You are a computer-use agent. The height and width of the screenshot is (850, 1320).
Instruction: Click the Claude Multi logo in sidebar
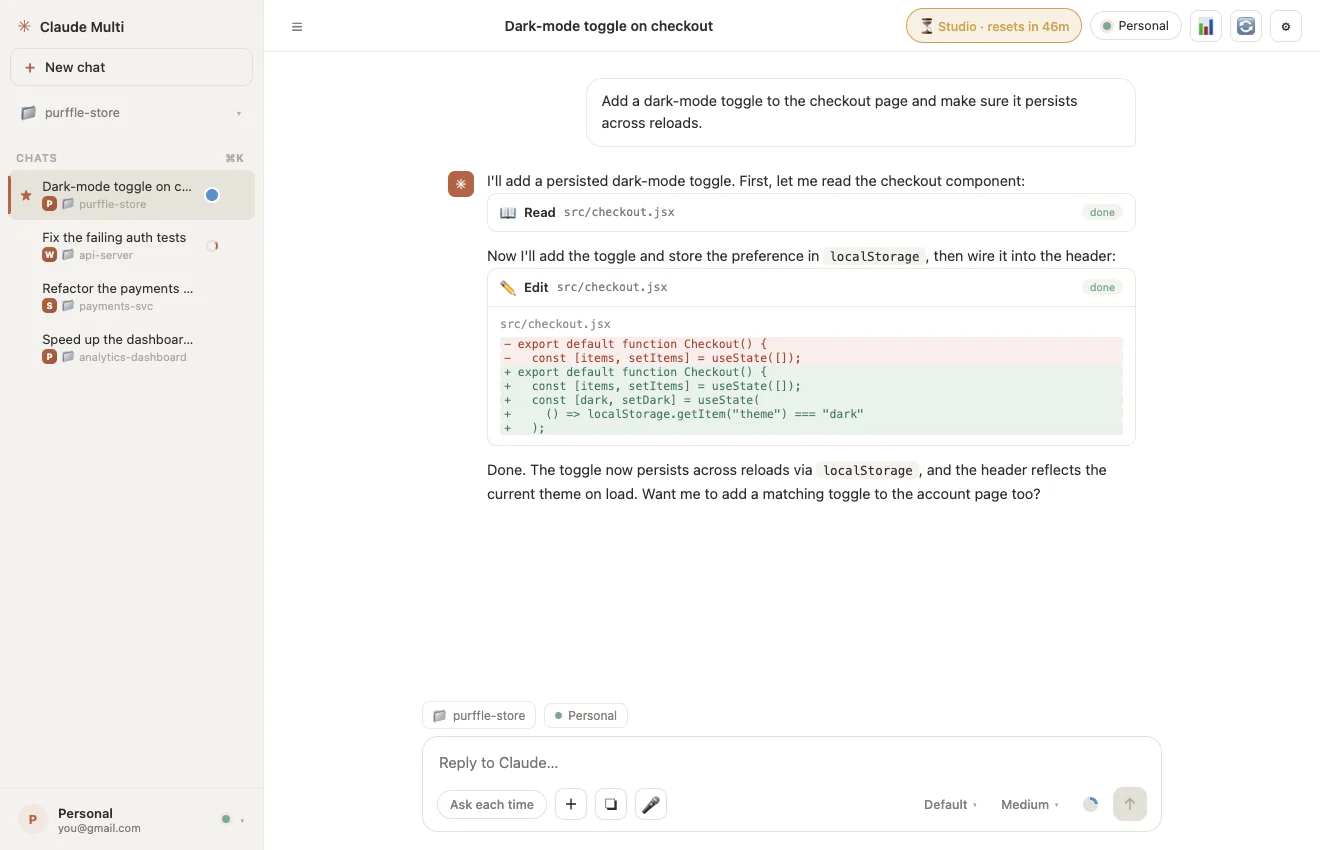pos(24,27)
